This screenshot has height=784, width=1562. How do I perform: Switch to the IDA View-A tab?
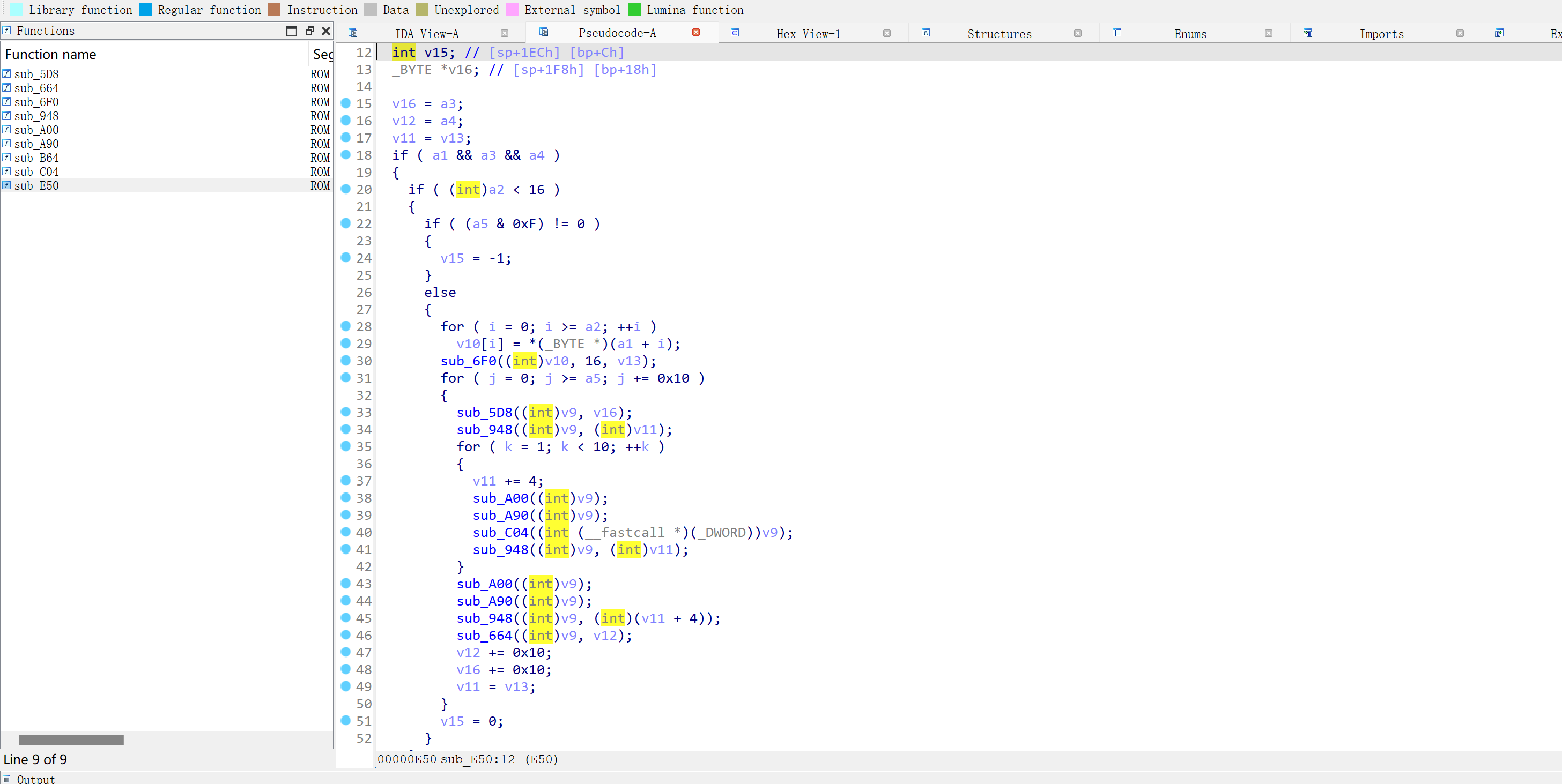point(426,34)
